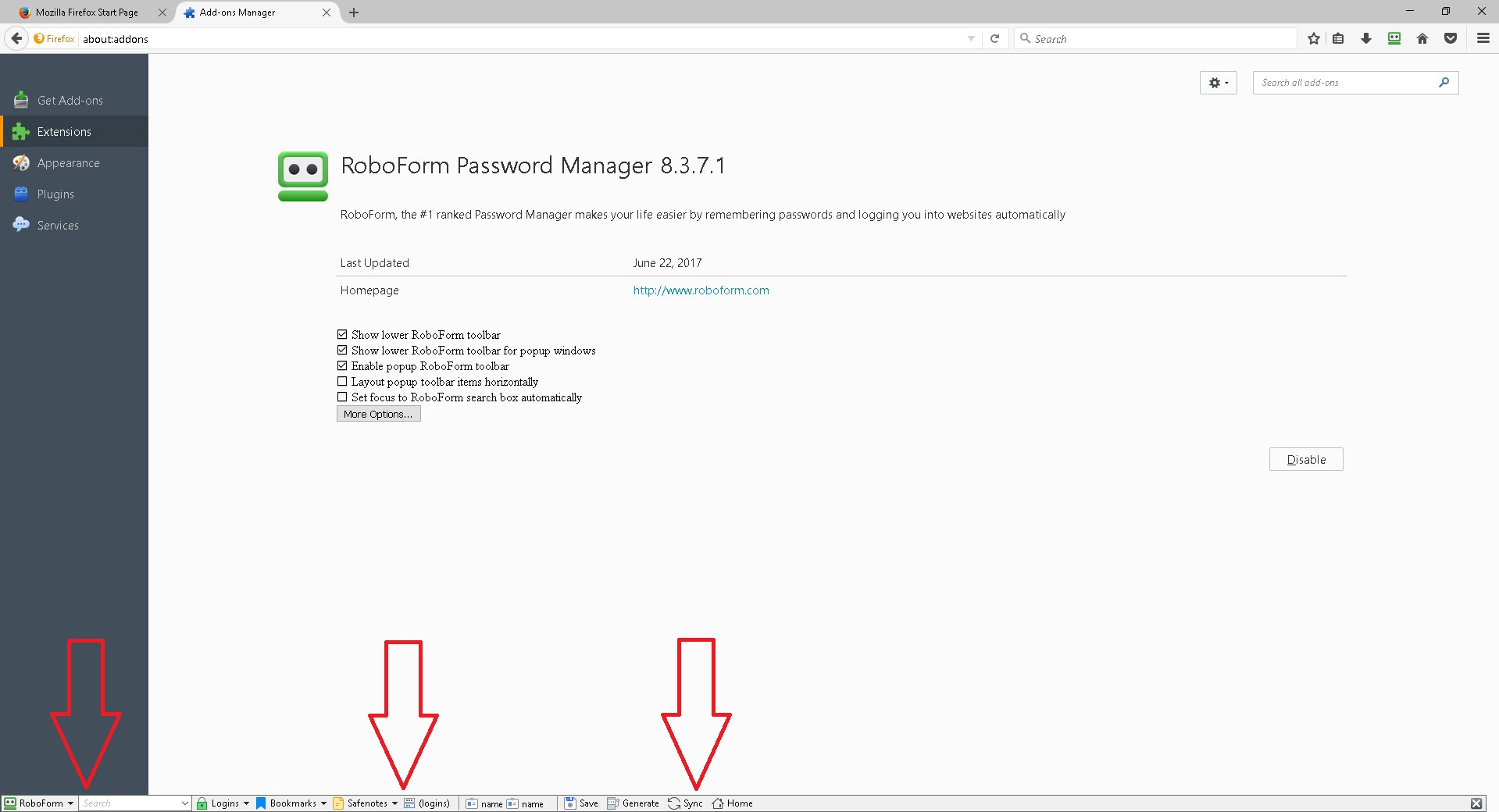Enable Layout popup toolbar items horizontally
This screenshot has height=812, width=1499.
pyautogui.click(x=342, y=382)
